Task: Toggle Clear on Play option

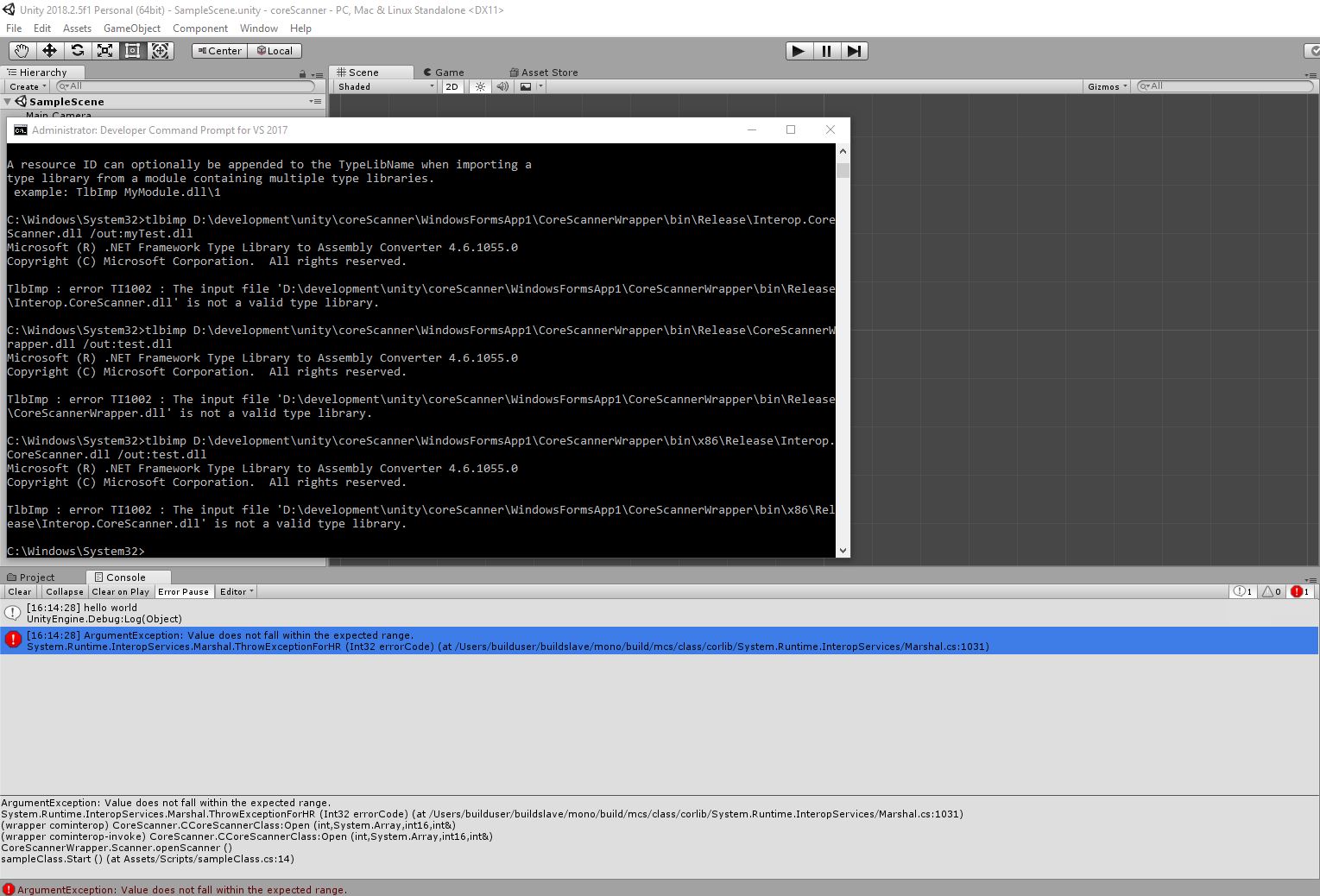Action: (x=120, y=591)
